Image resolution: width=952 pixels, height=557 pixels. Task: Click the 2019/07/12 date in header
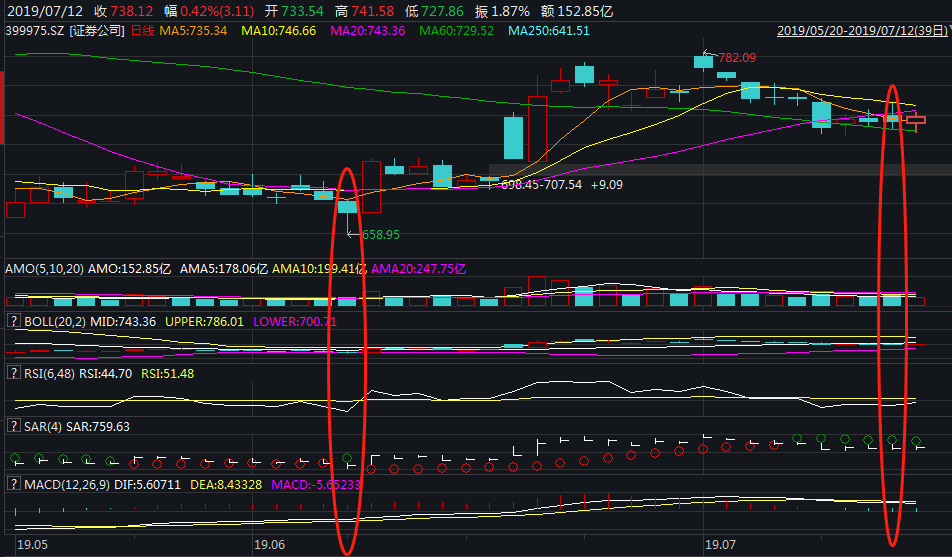45,11
